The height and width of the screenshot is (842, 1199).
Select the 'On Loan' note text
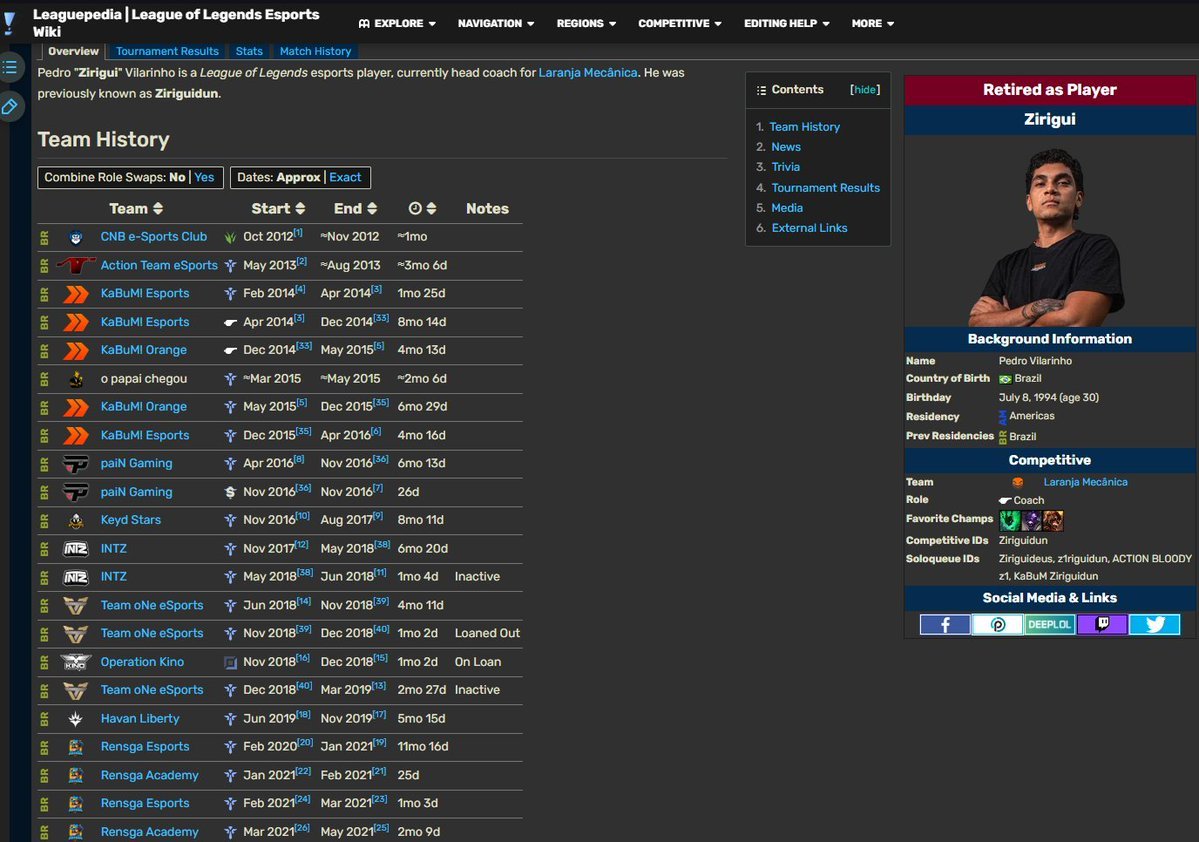[x=478, y=662]
